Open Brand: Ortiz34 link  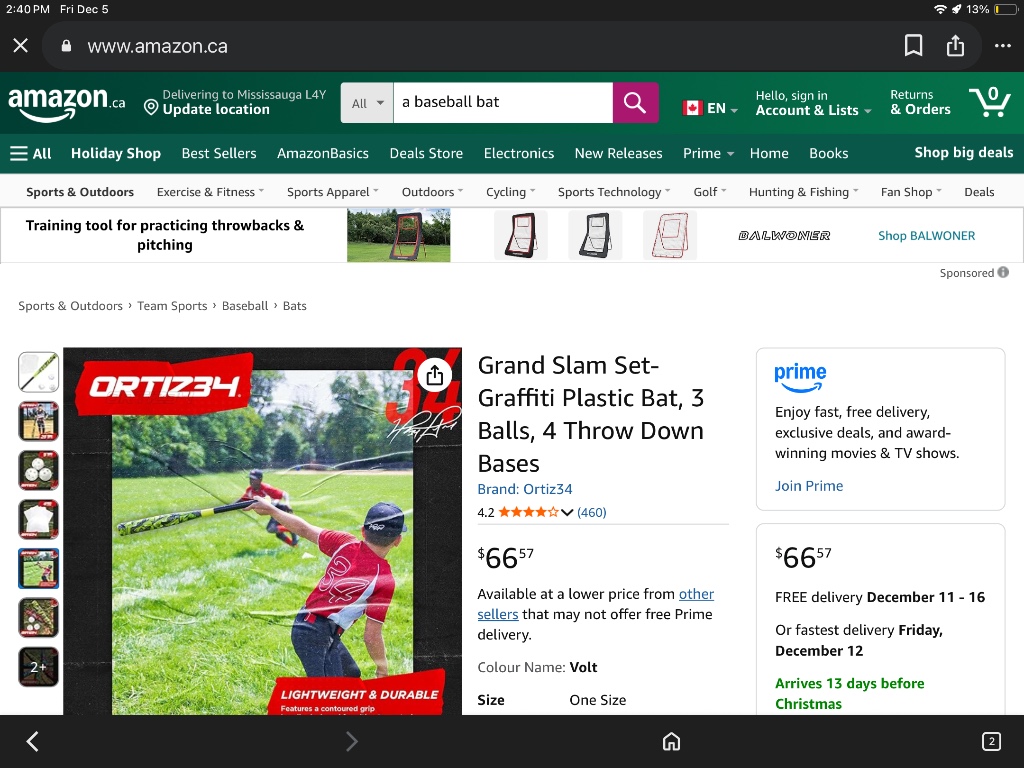[525, 489]
